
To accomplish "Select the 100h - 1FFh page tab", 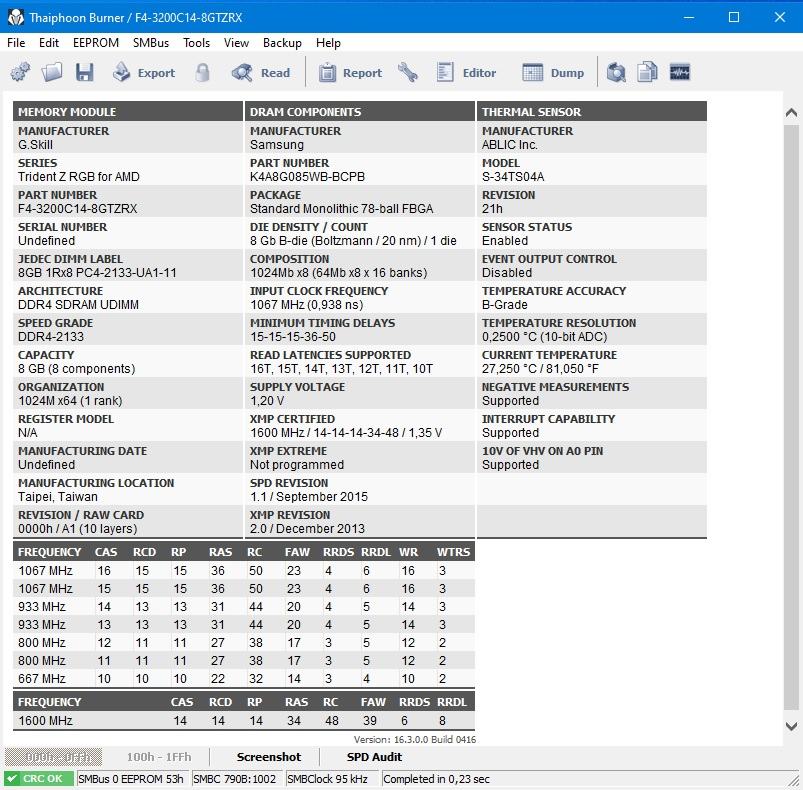I will click(159, 757).
